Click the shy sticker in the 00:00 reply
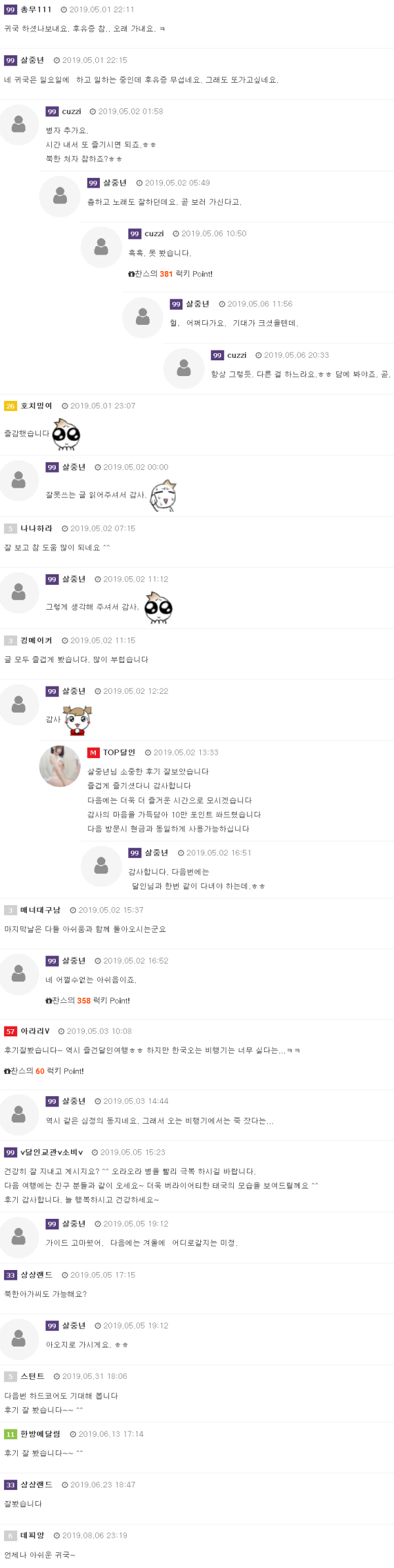Viewport: 394px width, 1568px height. point(164,496)
